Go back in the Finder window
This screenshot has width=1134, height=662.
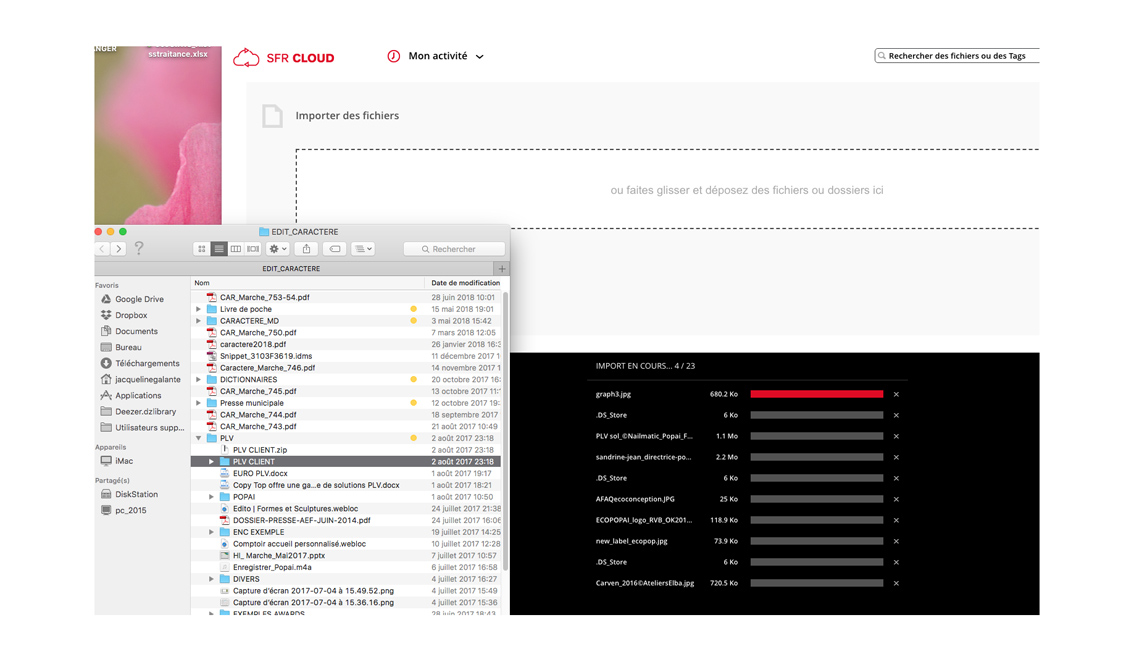[x=102, y=249]
